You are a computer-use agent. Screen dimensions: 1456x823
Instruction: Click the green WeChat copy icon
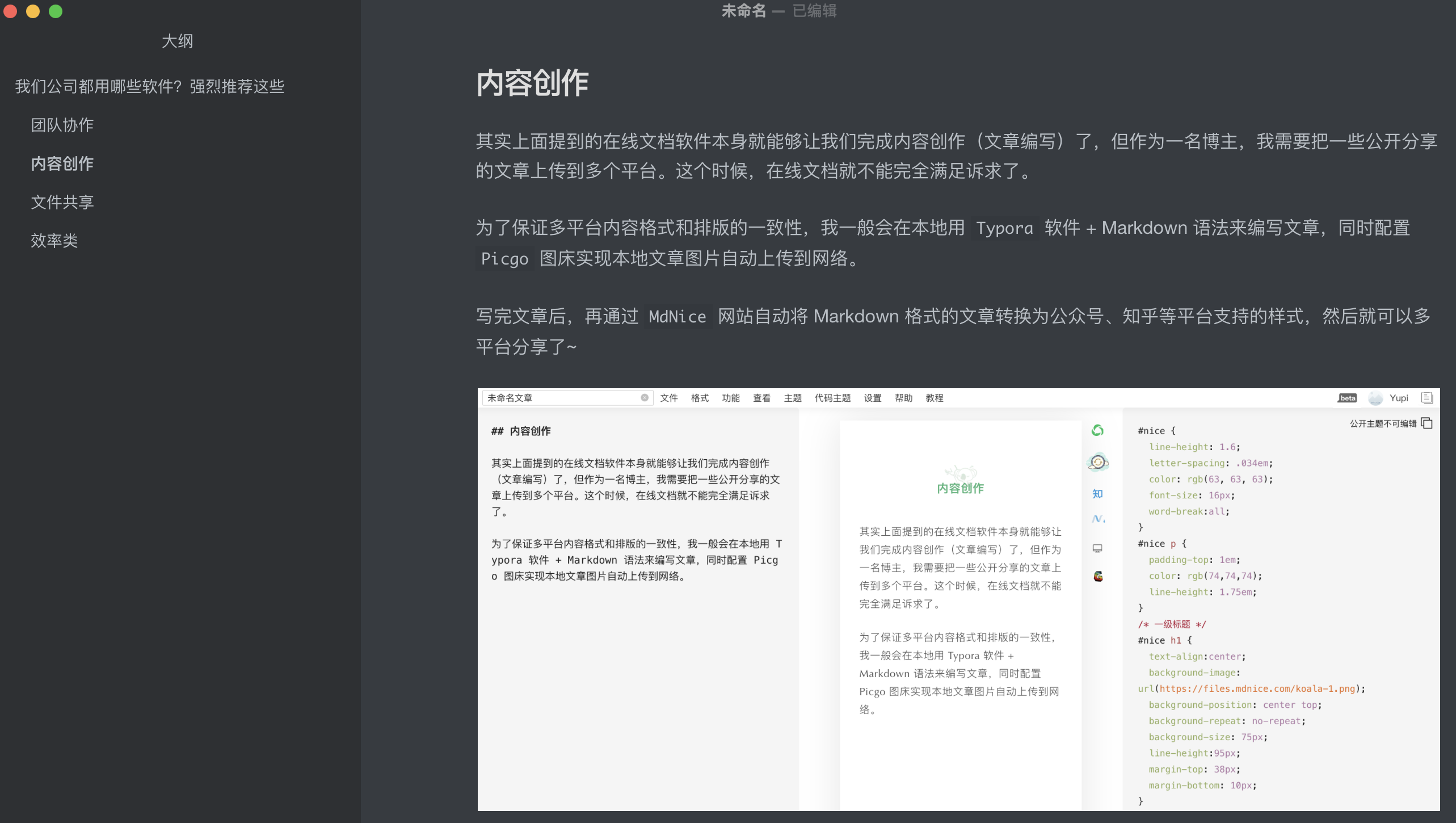pos(1097,430)
